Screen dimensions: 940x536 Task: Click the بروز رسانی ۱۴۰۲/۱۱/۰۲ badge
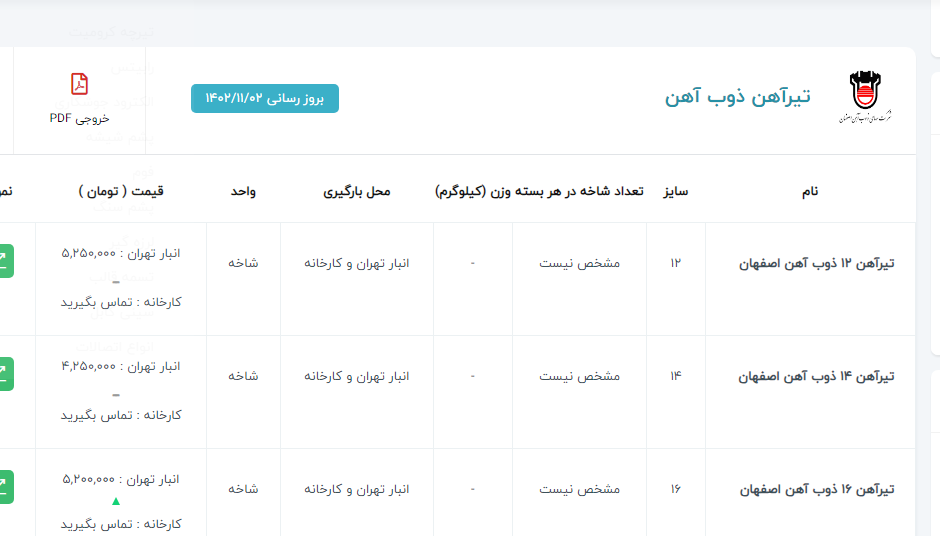[265, 98]
